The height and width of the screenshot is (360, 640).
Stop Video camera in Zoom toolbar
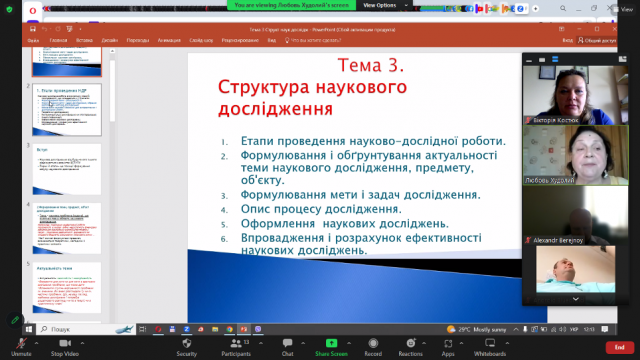(65, 347)
